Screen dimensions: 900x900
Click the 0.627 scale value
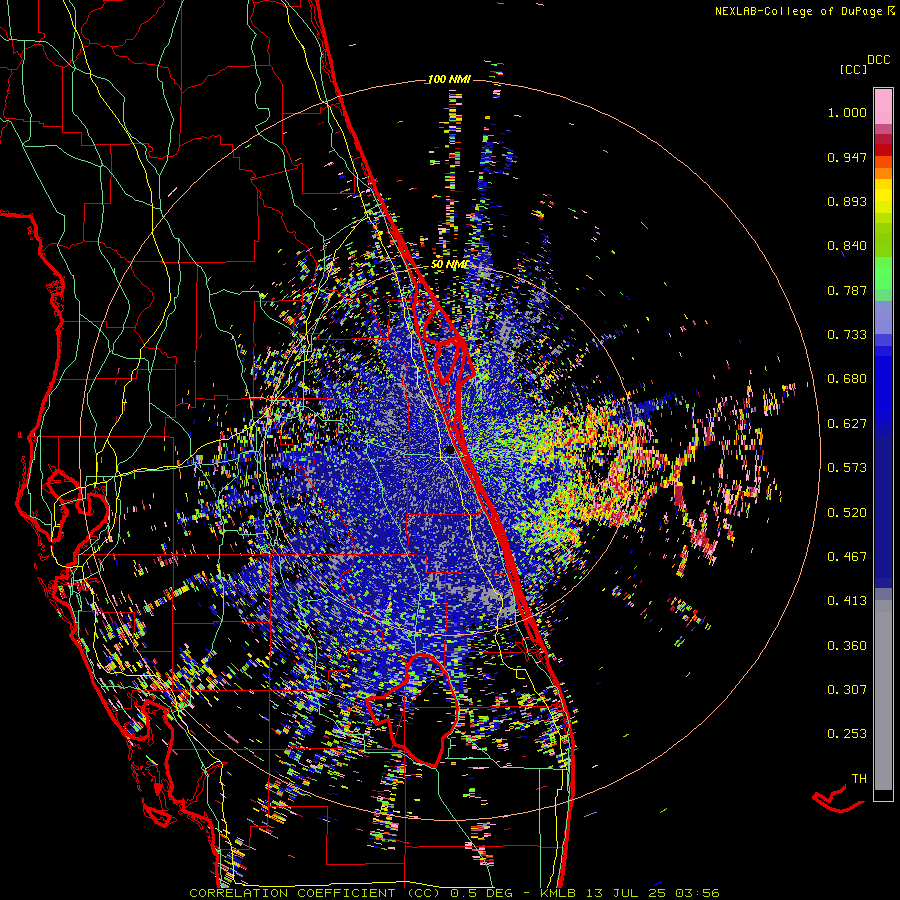tap(847, 424)
